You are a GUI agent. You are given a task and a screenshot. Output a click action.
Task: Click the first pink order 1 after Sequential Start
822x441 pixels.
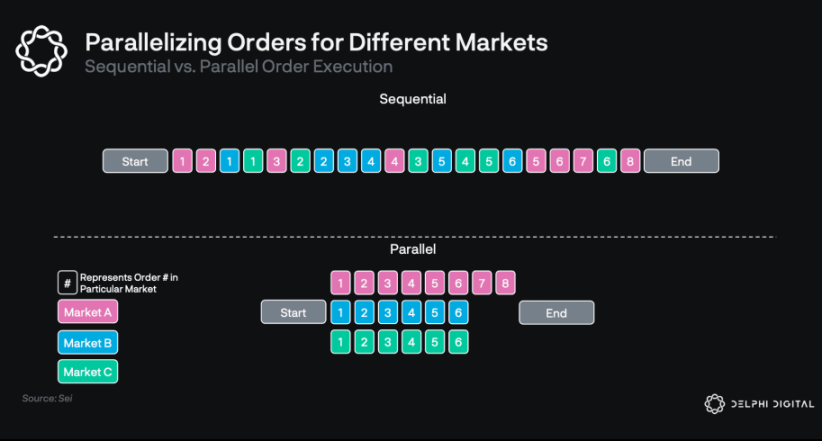pyautogui.click(x=182, y=161)
